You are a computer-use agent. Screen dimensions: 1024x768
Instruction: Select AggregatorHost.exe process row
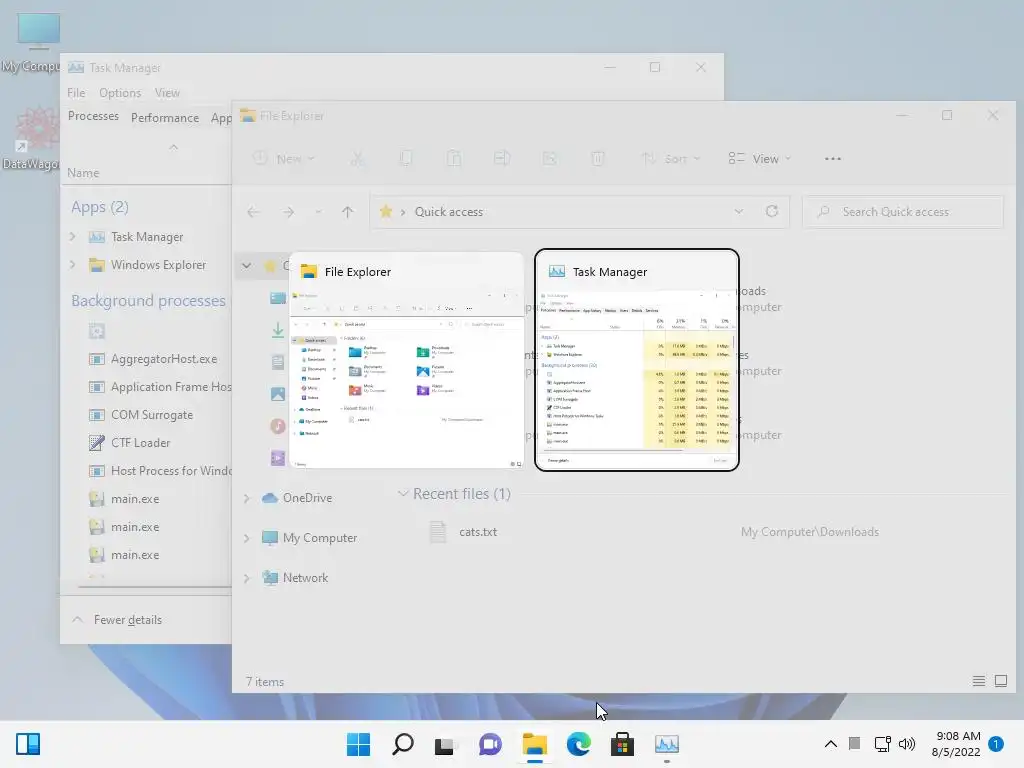point(153,359)
